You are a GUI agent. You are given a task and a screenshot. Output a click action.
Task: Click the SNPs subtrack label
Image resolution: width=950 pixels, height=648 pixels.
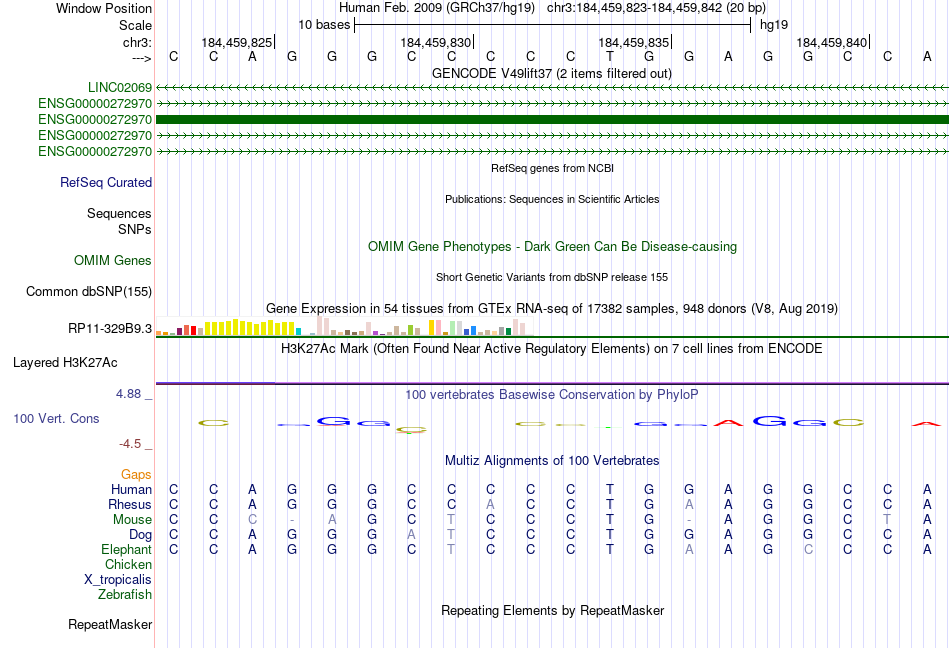click(x=135, y=230)
